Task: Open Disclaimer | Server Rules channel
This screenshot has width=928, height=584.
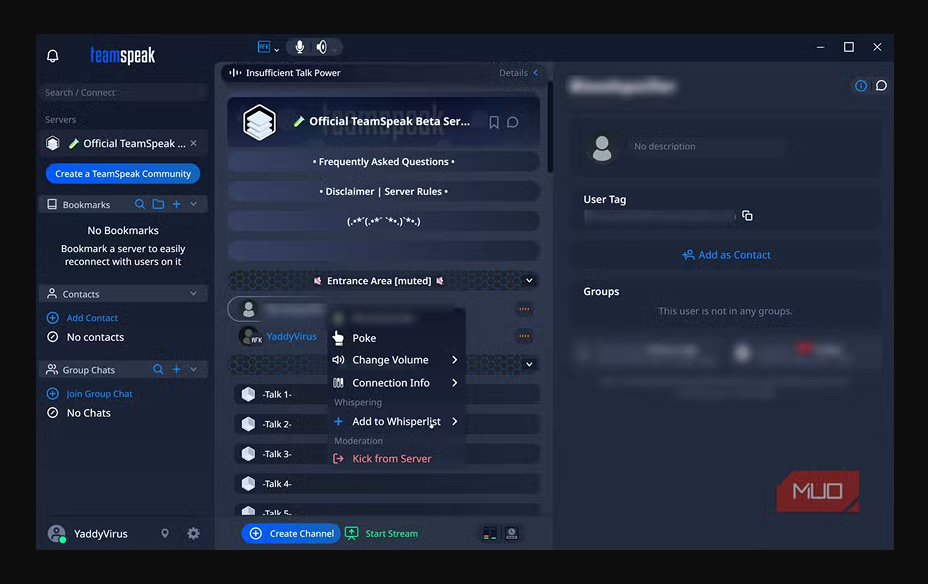Action: [x=384, y=191]
